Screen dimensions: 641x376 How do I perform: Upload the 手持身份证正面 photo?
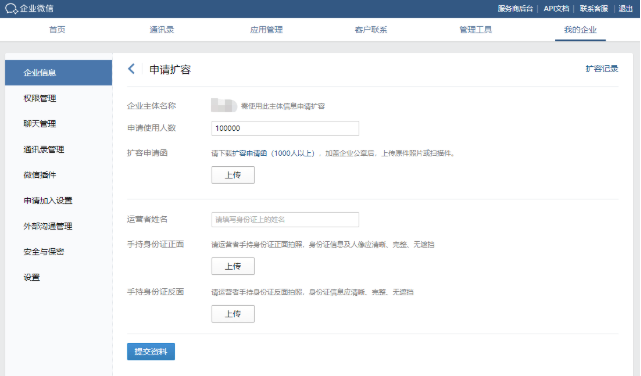point(233,266)
